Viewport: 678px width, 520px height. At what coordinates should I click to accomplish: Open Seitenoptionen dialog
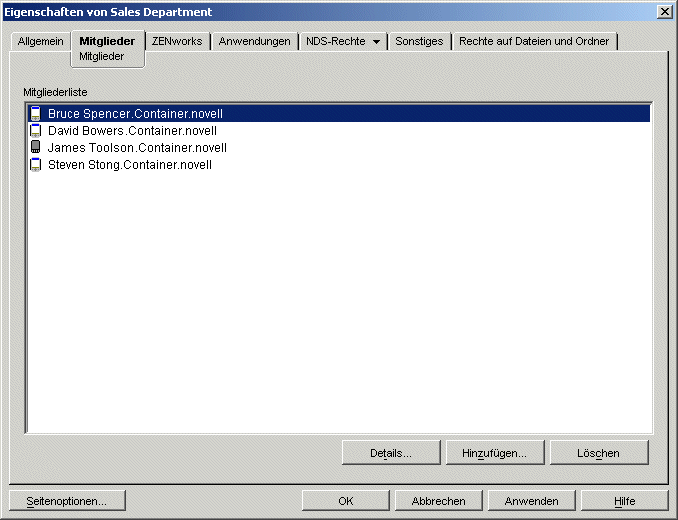coord(67,501)
